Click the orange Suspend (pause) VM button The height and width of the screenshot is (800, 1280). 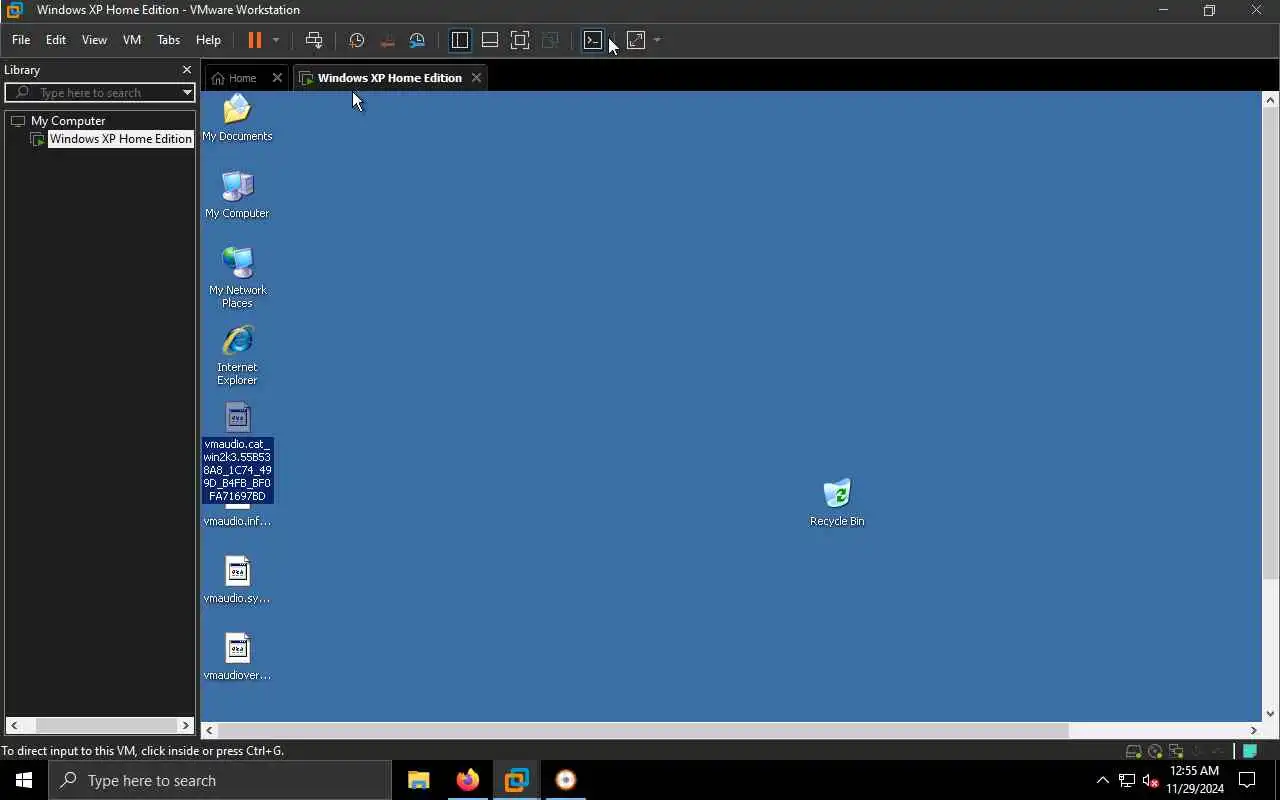click(x=254, y=40)
